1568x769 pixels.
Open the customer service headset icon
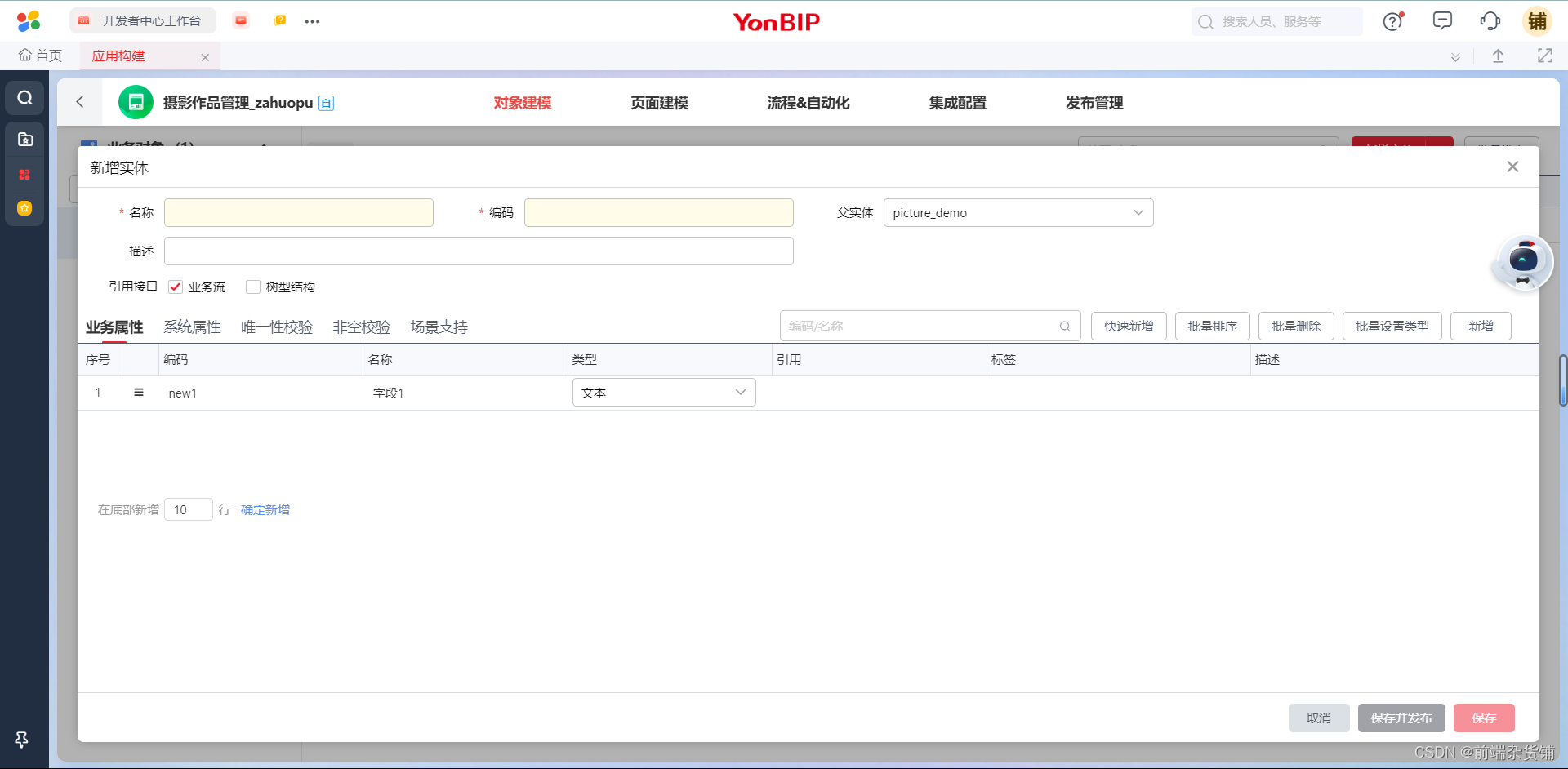[1490, 21]
